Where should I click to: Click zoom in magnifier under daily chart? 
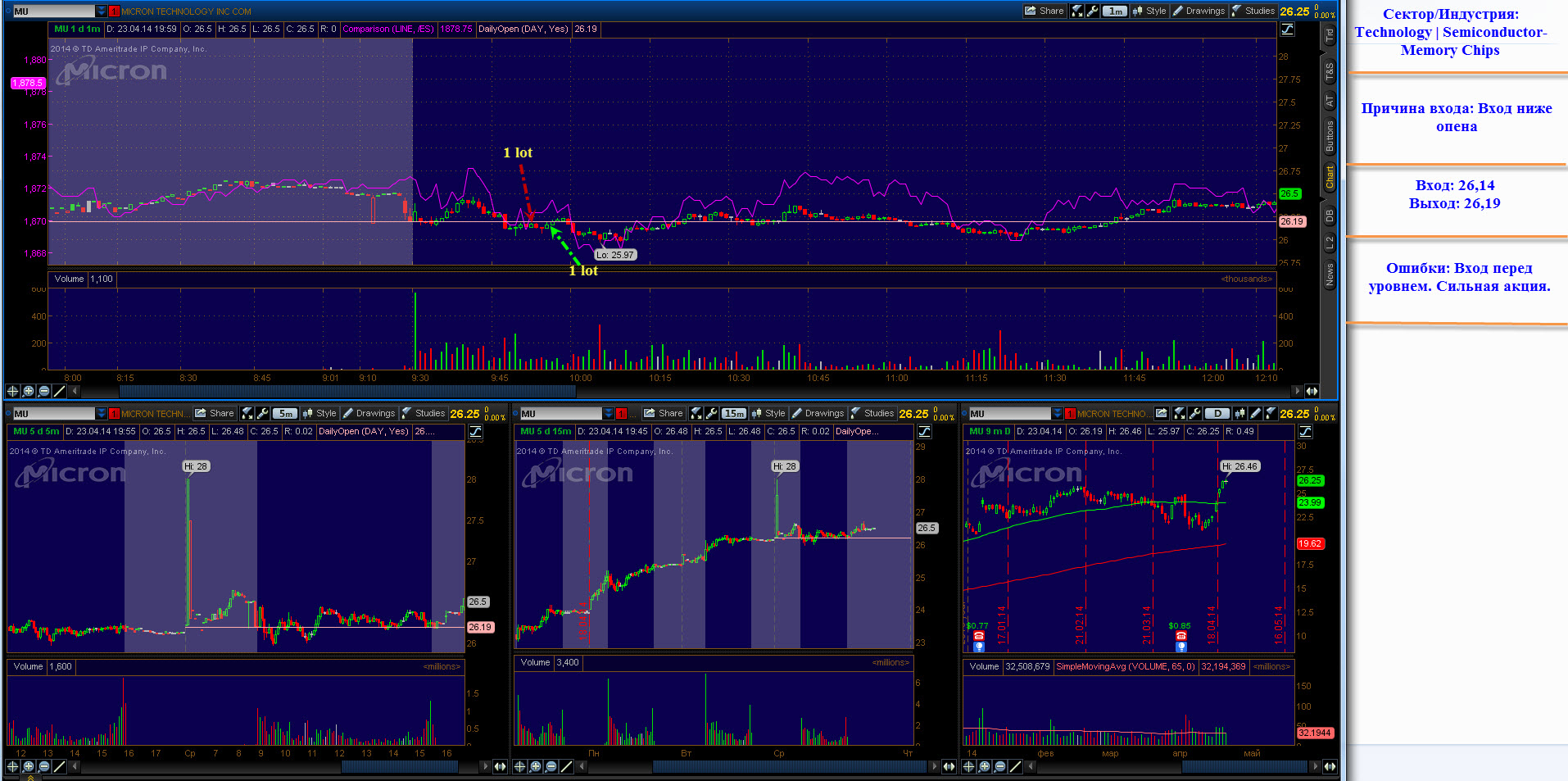(984, 766)
